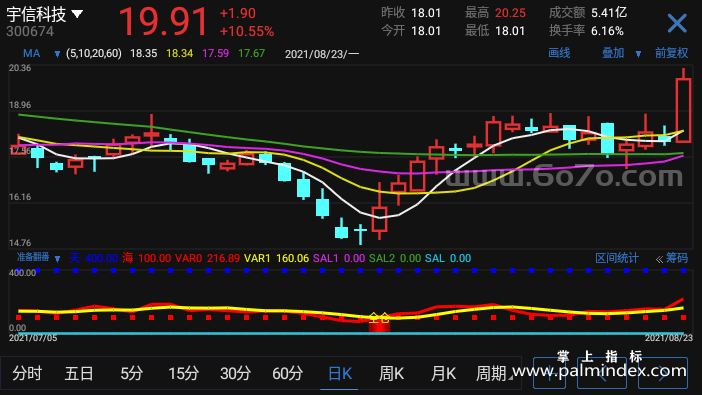This screenshot has width=702, height=395.
Task: Open the 区间统计 range statistics
Action: coord(617,258)
